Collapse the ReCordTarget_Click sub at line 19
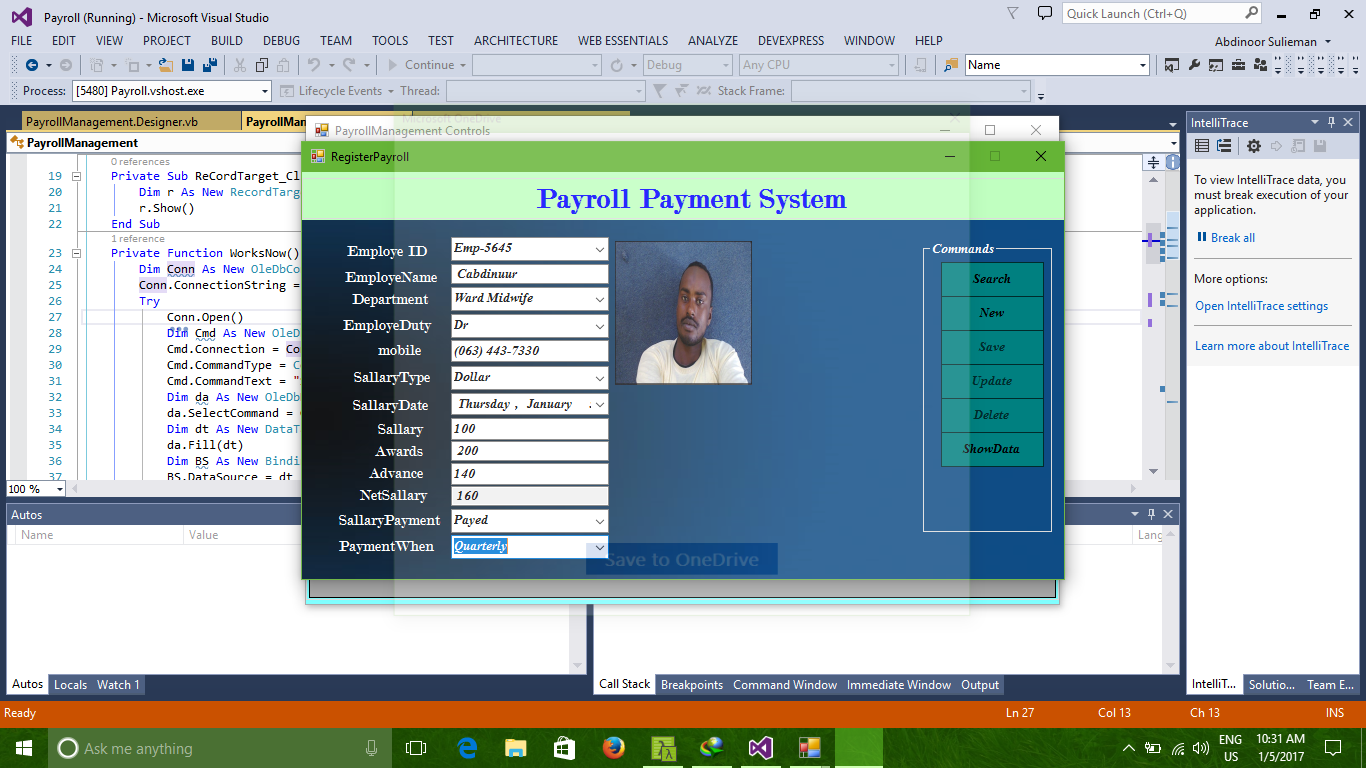This screenshot has height=768, width=1366. 77,176
